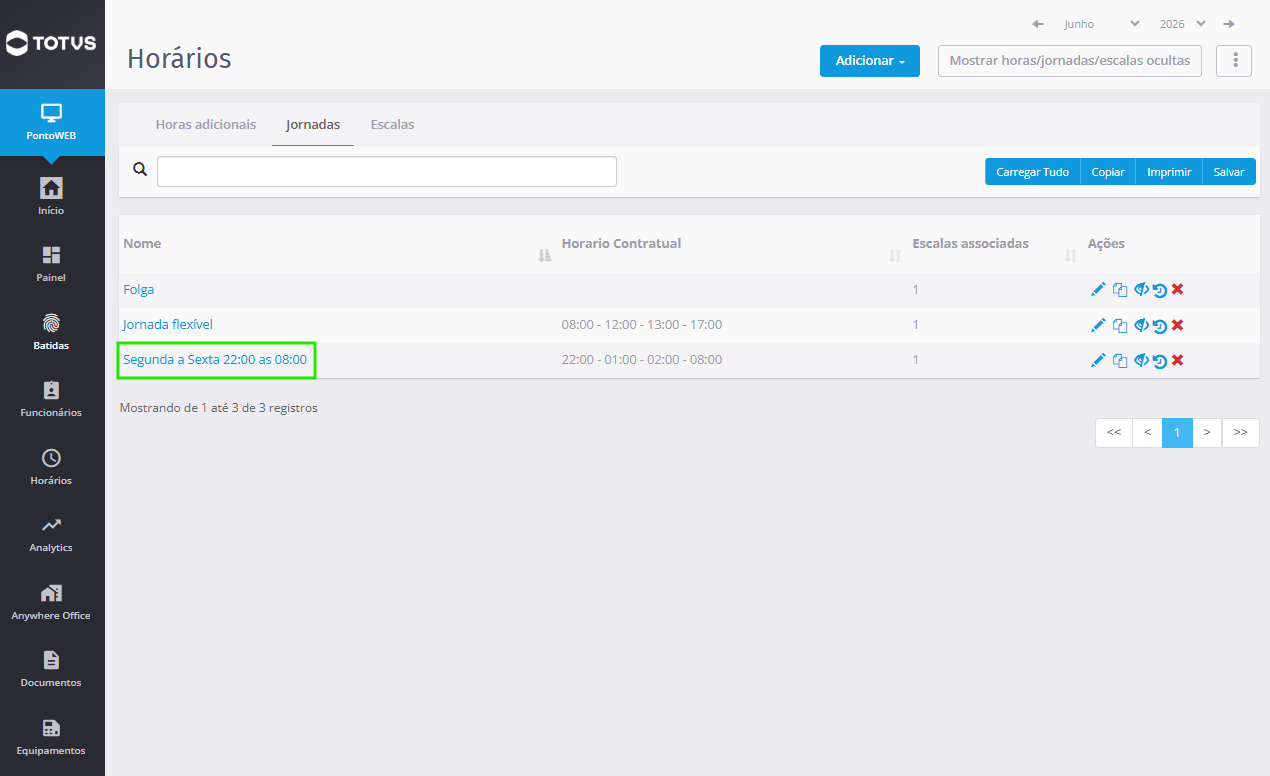The height and width of the screenshot is (776, 1270).
Task: Hide Segunda a Sexta jornada with eye icon
Action: click(x=1141, y=360)
